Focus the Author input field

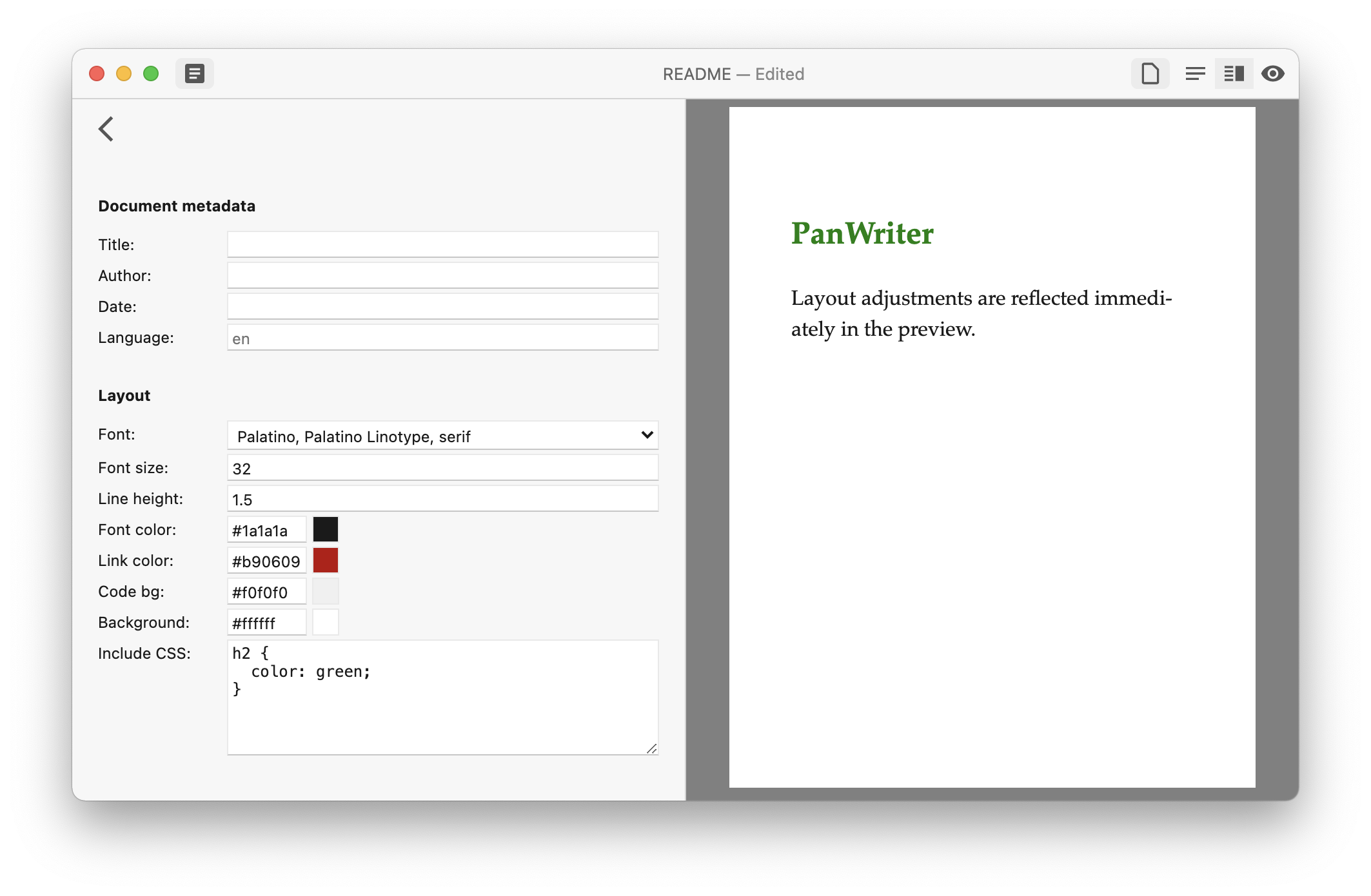click(x=442, y=276)
